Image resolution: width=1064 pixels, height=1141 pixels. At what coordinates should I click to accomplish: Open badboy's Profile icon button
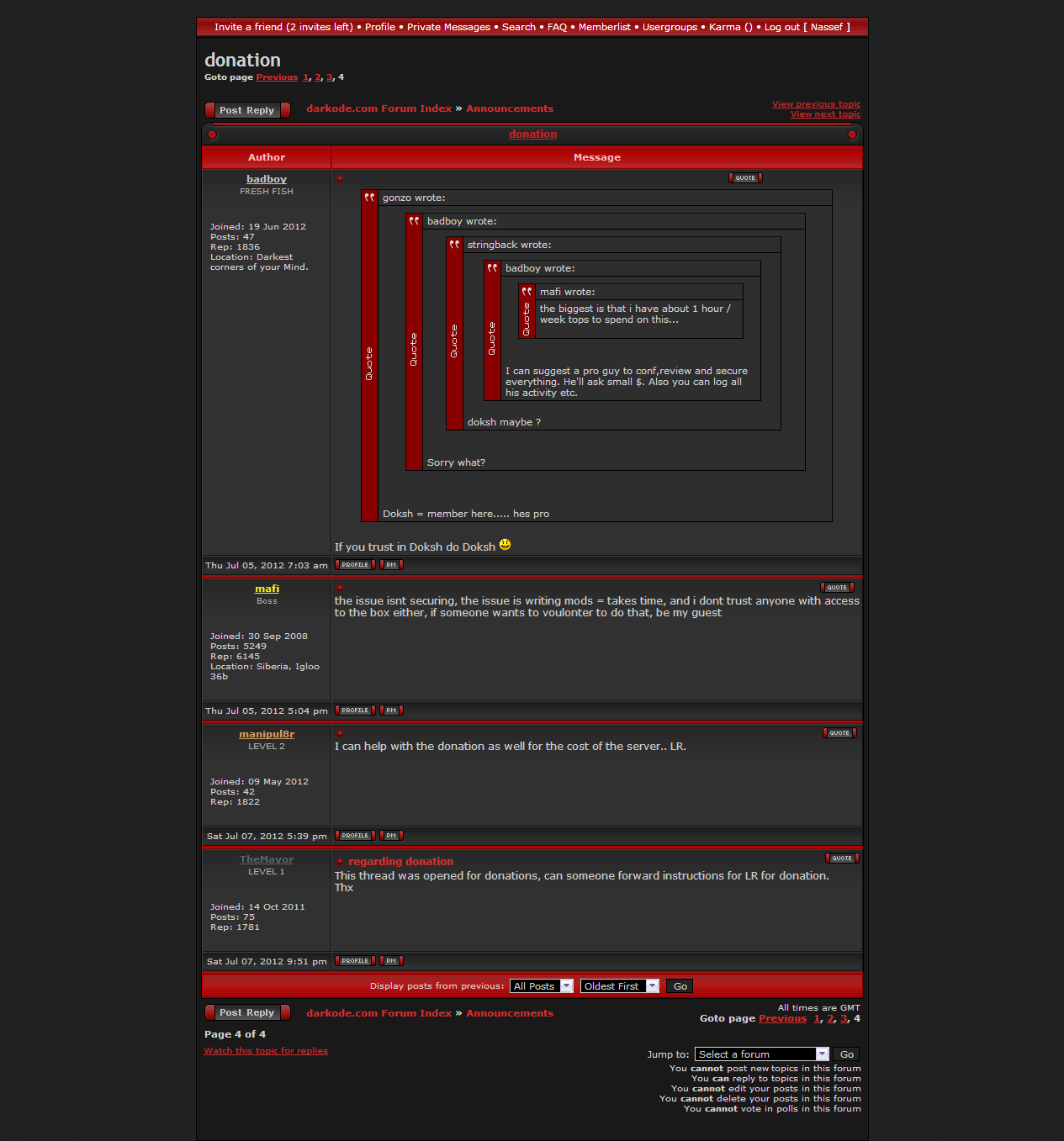click(x=355, y=565)
